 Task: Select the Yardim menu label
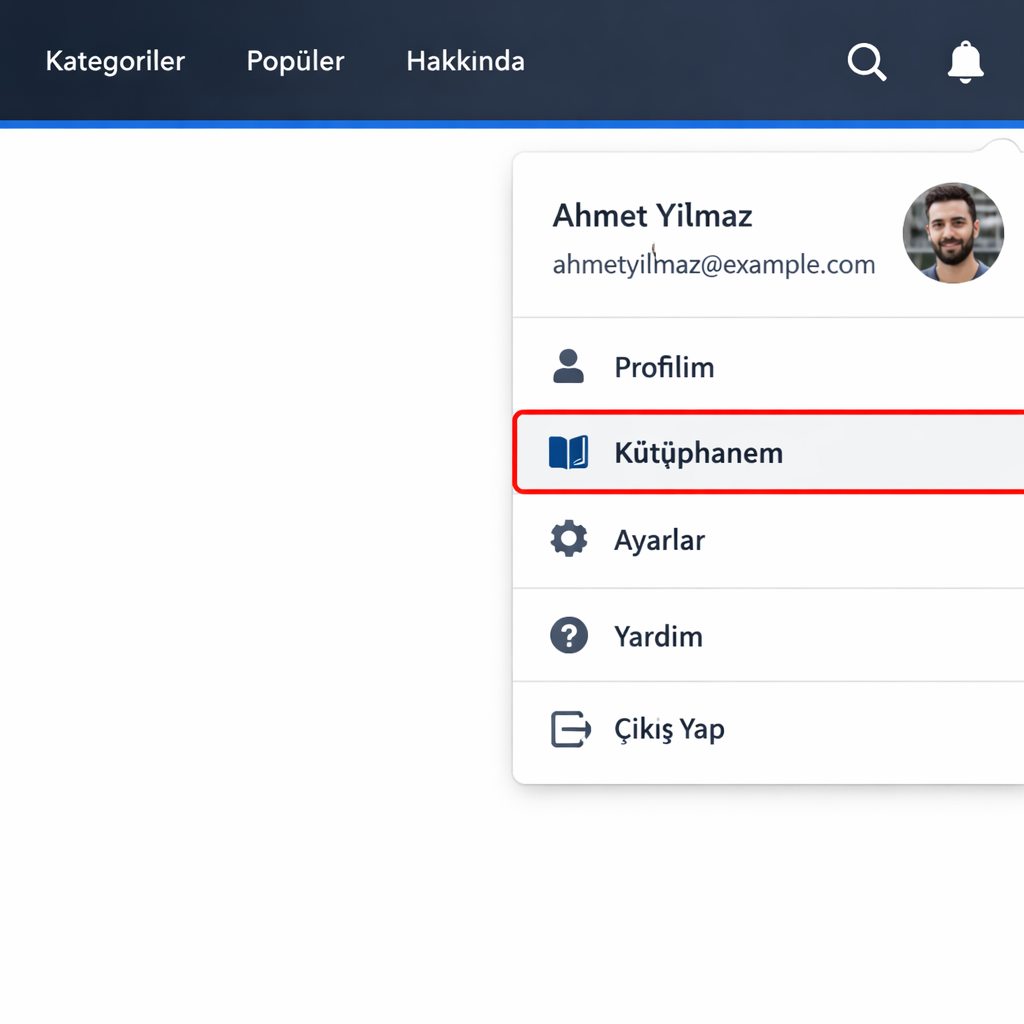tap(658, 636)
